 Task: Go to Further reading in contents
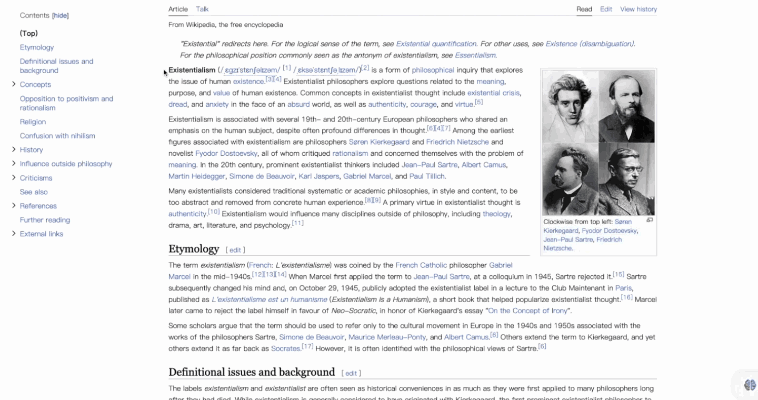pos(45,220)
